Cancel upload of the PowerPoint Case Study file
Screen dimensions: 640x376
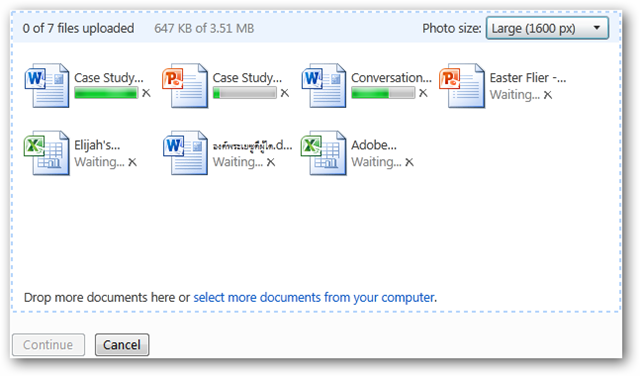285,93
